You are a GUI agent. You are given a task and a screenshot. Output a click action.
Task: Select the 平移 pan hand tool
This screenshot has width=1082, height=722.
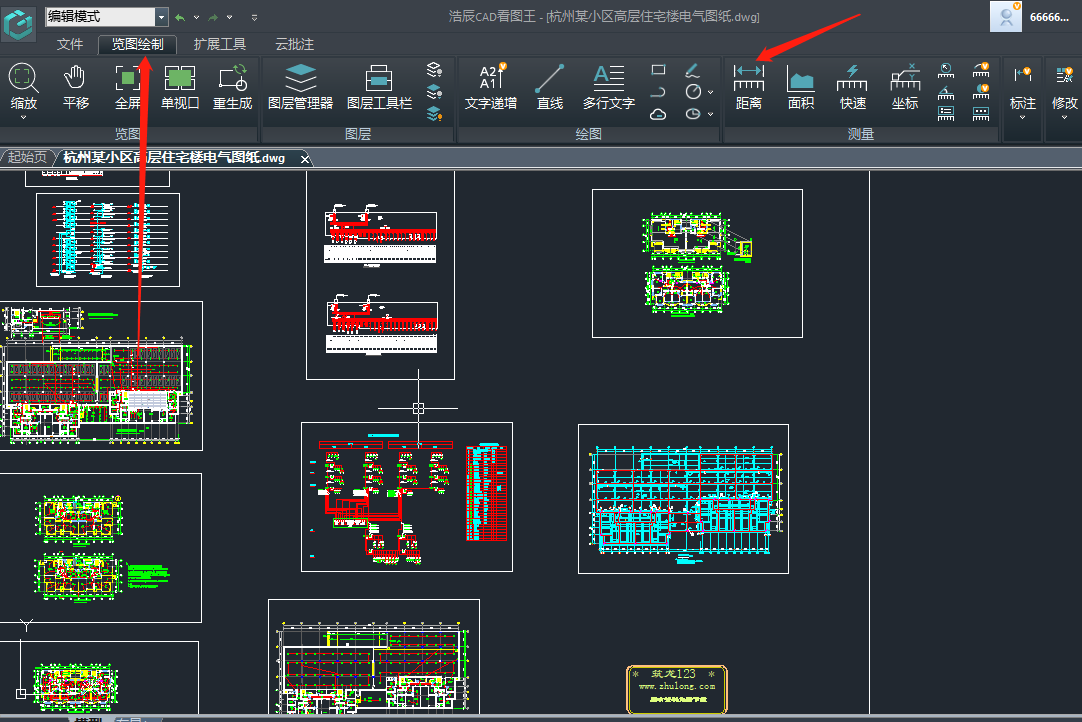pyautogui.click(x=75, y=85)
